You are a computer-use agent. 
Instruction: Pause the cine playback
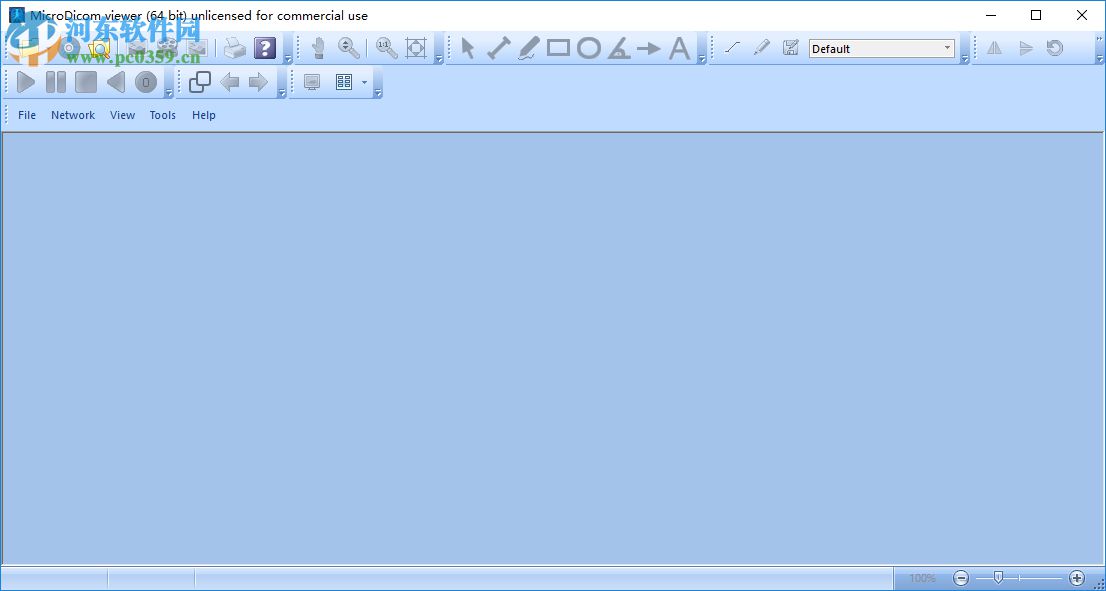(x=55, y=82)
